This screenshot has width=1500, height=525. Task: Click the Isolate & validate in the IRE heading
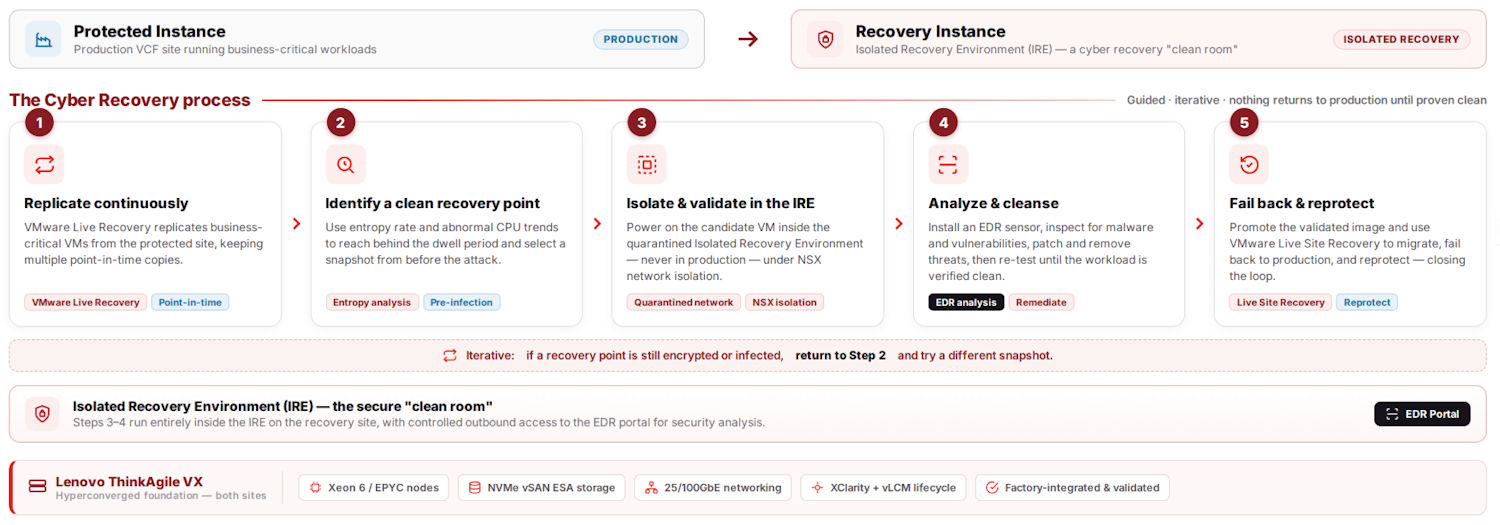722,203
